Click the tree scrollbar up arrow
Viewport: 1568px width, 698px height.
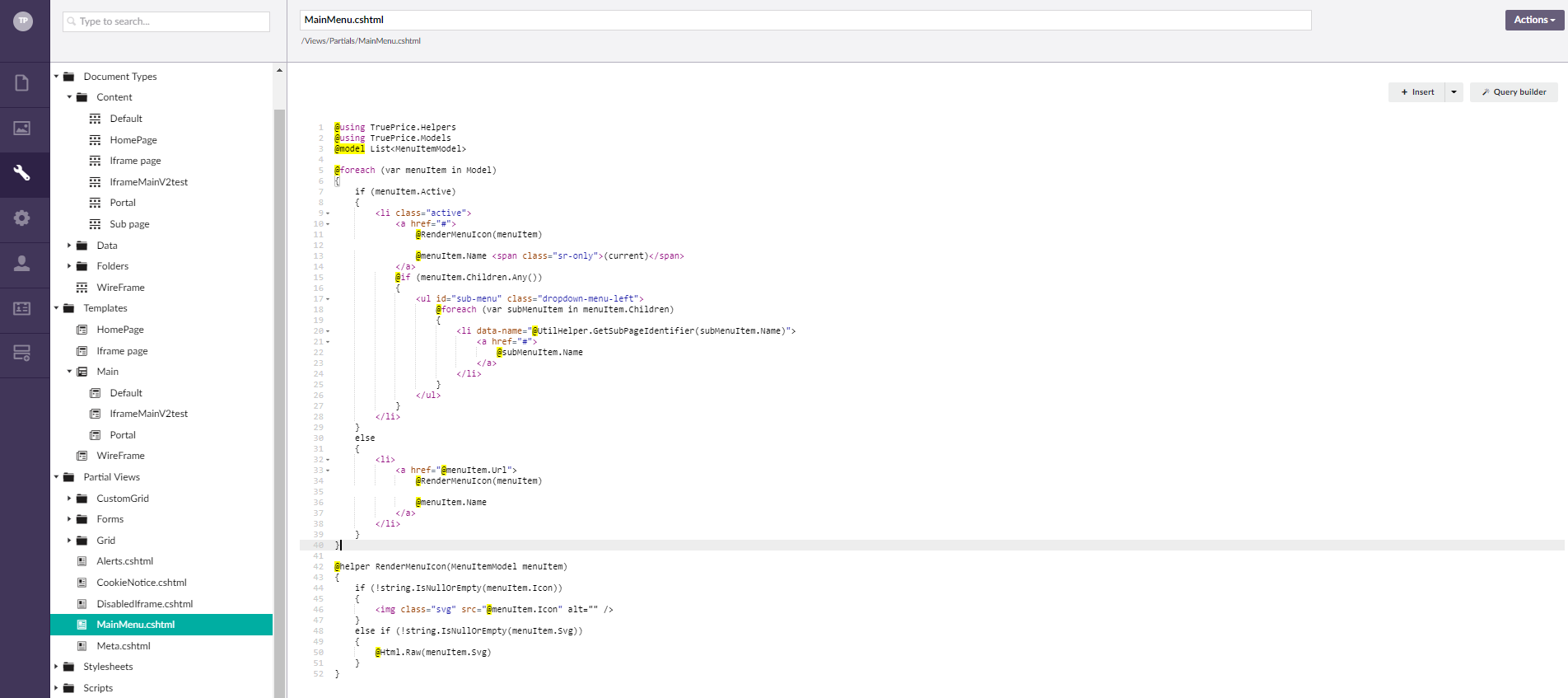click(280, 70)
